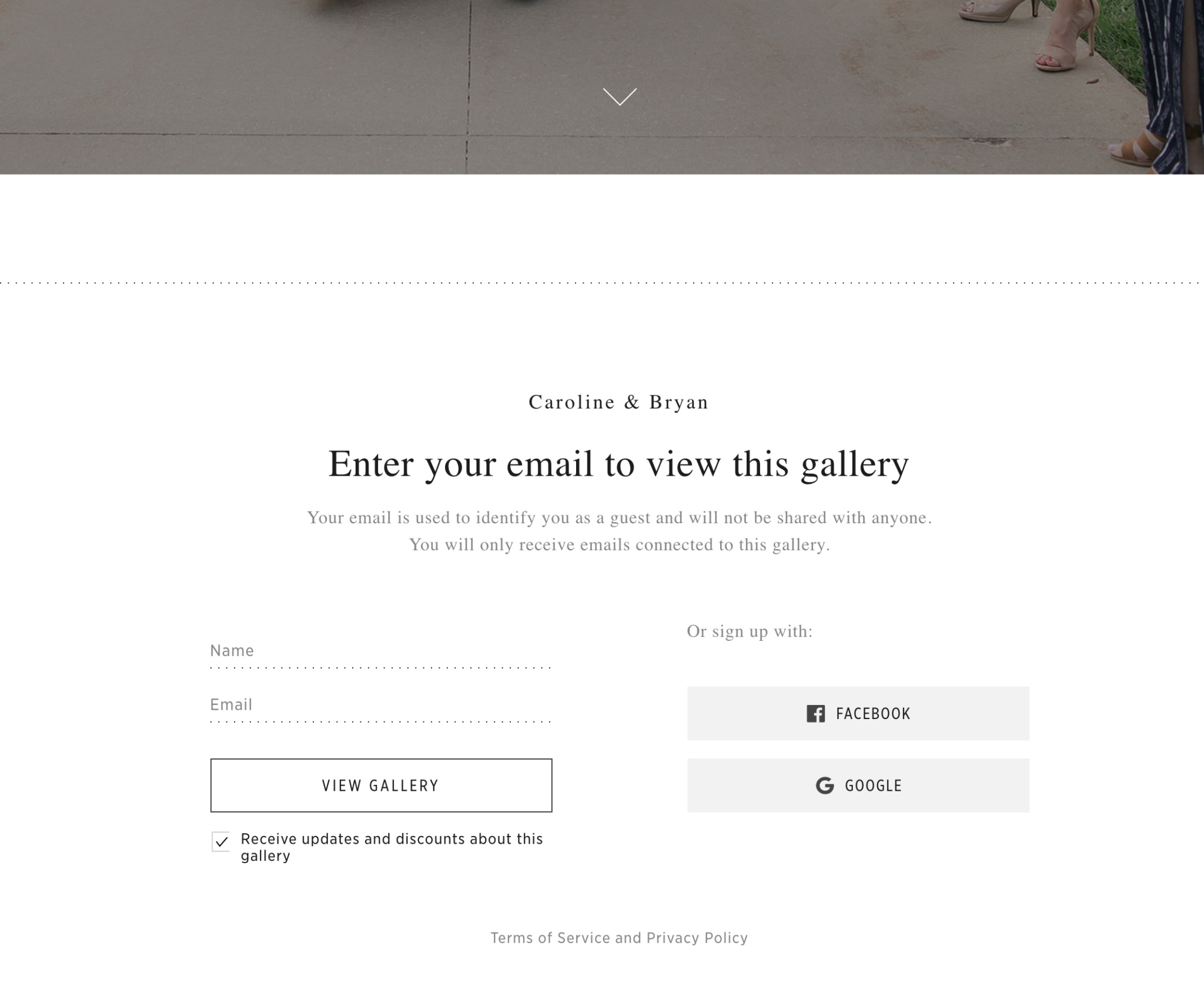Open the Privacy Policy link
Screen dimensions: 1204x1006
(x=697, y=938)
